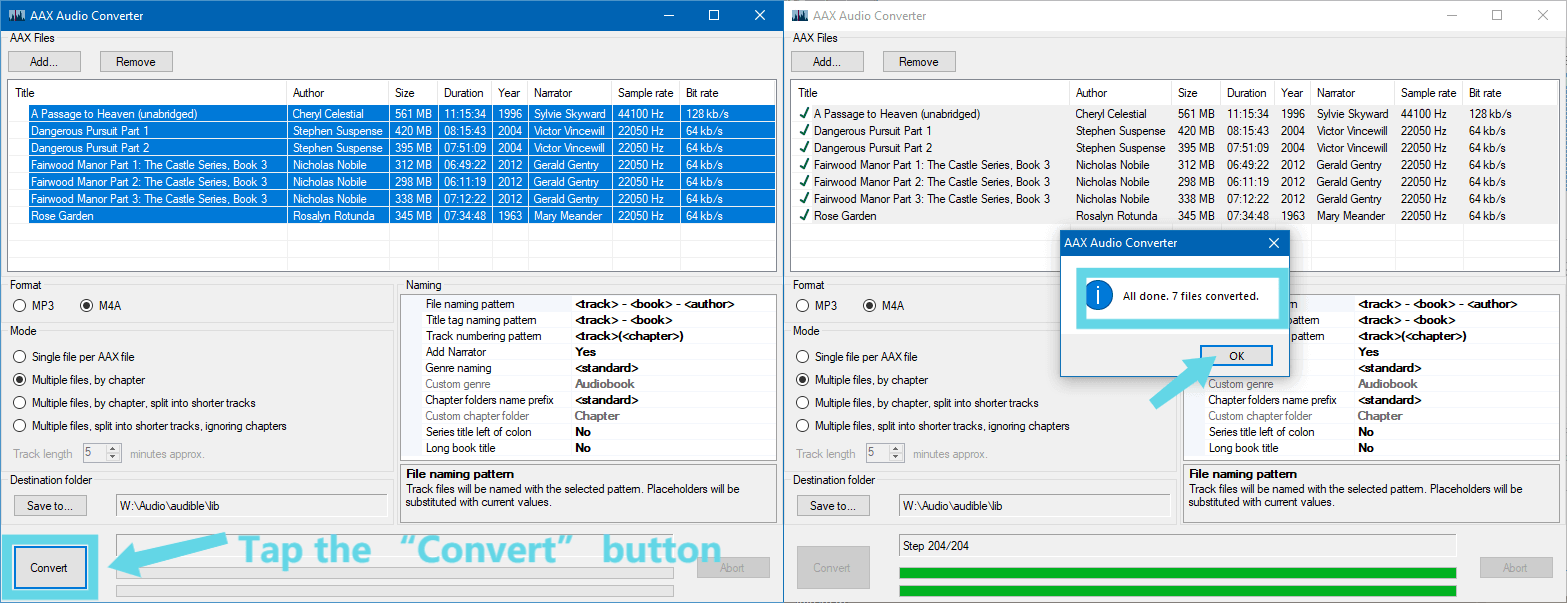Select Series title left of colon row, left window

click(587, 432)
